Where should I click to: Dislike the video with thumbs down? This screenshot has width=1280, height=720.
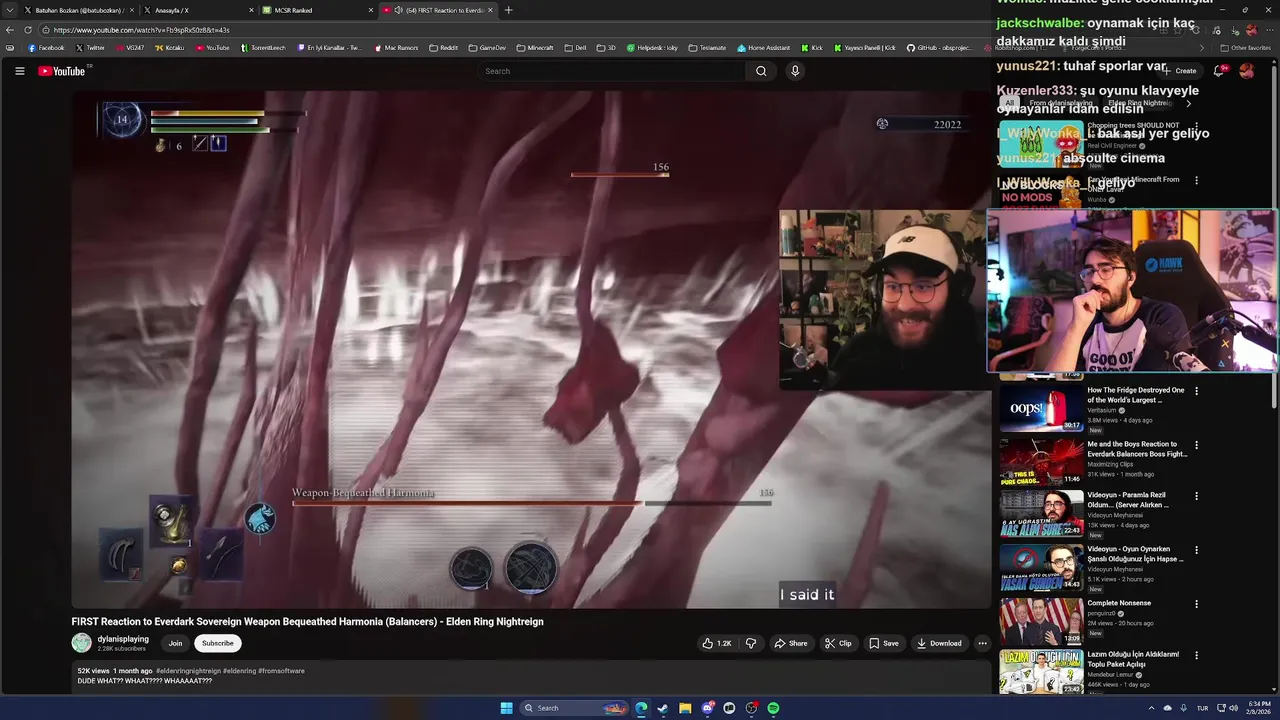(x=751, y=643)
